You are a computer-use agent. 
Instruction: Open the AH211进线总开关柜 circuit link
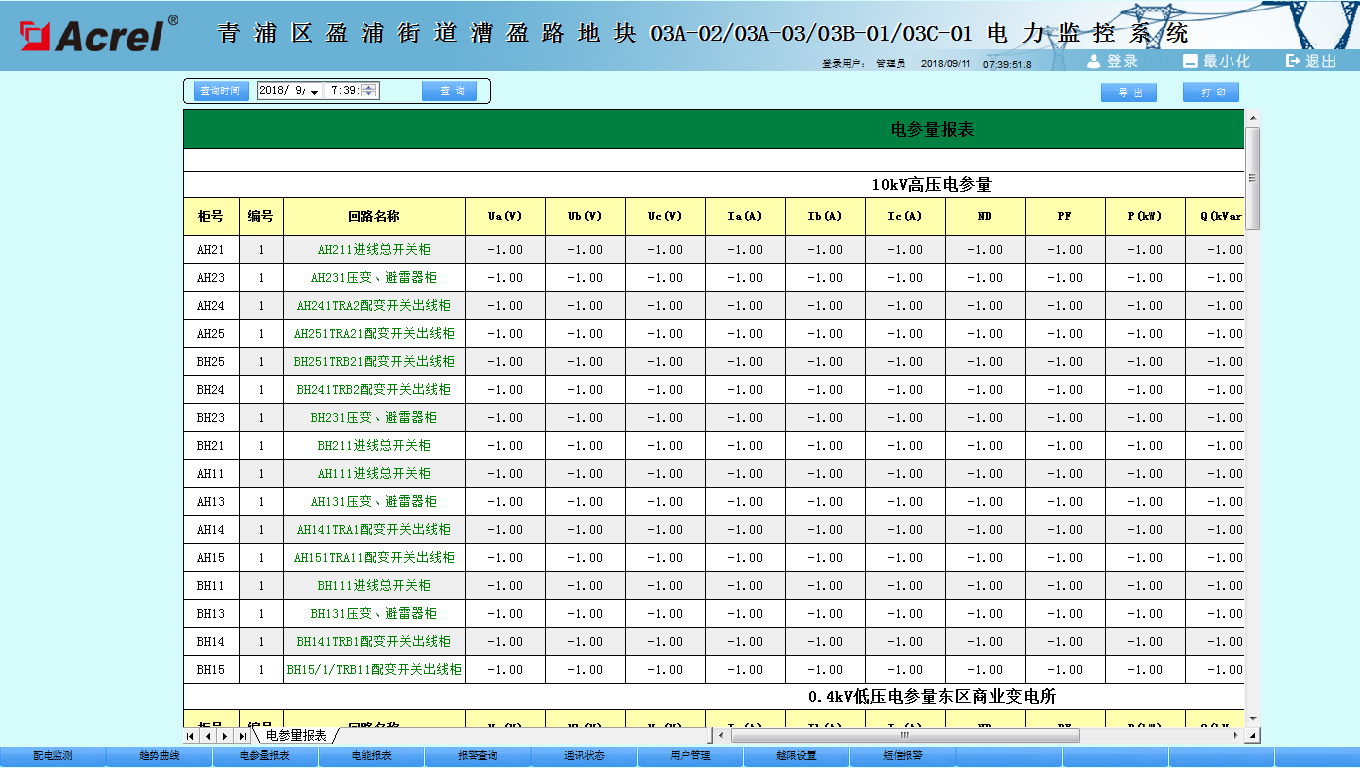tap(374, 250)
